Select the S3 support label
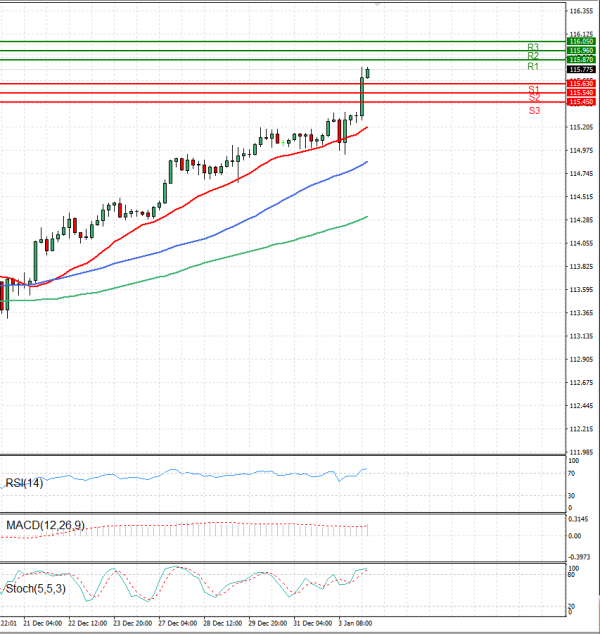Image resolution: width=600 pixels, height=634 pixels. point(534,110)
